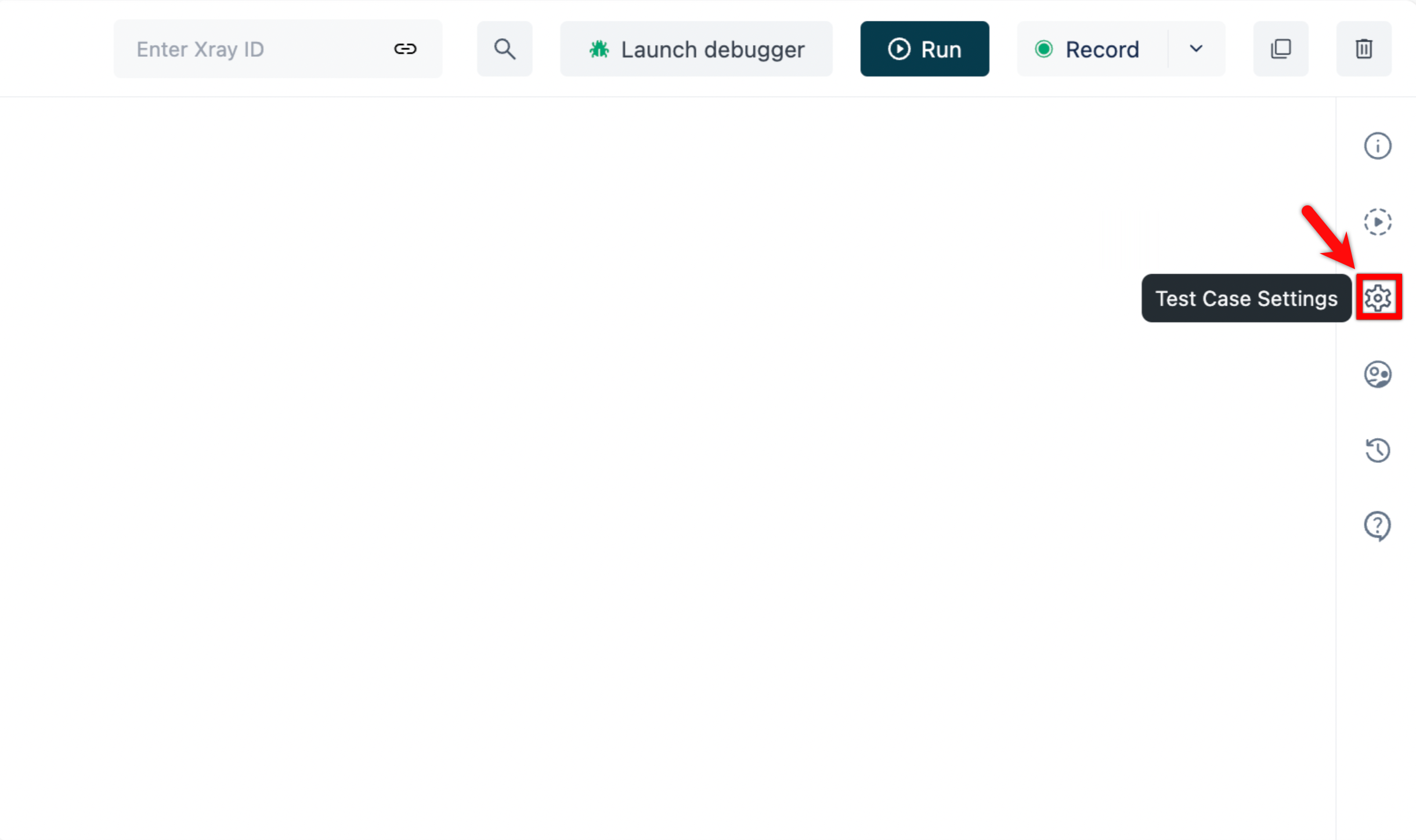Click the Record label text

click(1102, 49)
